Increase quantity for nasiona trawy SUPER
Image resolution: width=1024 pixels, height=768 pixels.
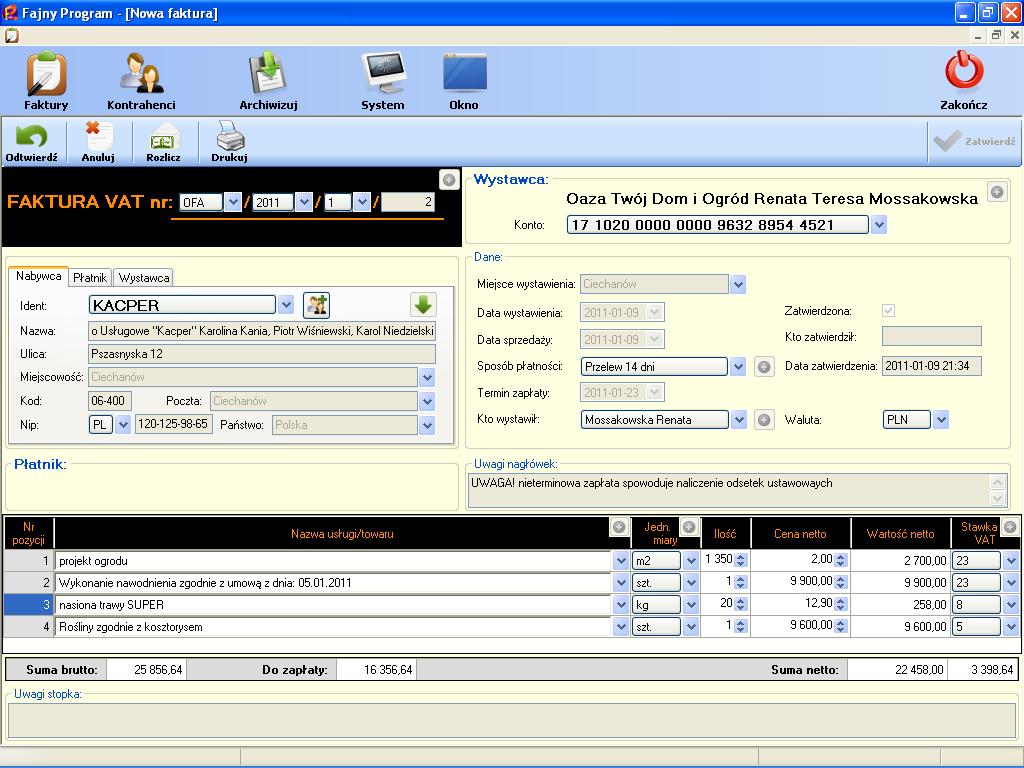click(x=741, y=601)
